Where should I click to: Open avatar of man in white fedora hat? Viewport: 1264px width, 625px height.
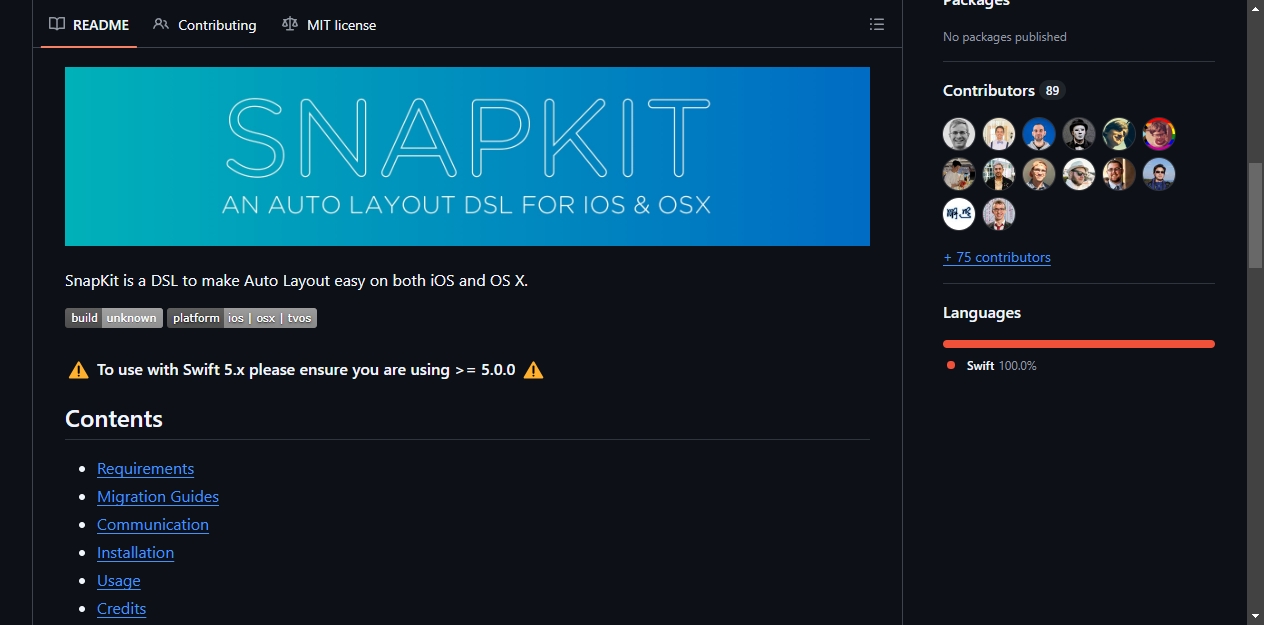point(1079,174)
